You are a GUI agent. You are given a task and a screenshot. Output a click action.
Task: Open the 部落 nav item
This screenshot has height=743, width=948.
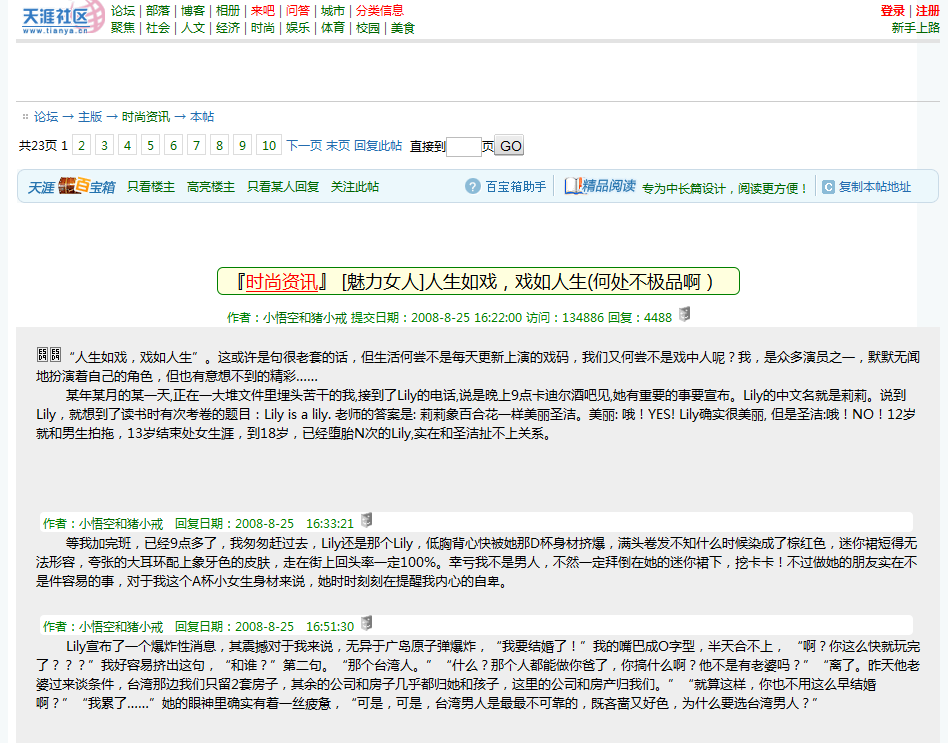(158, 10)
